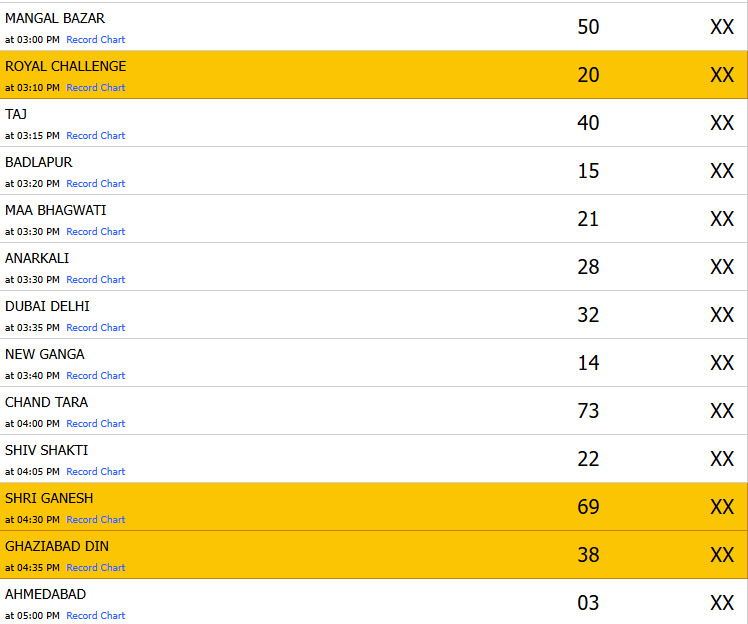Open Record Chart link for MANGAL BAZAR

96,40
